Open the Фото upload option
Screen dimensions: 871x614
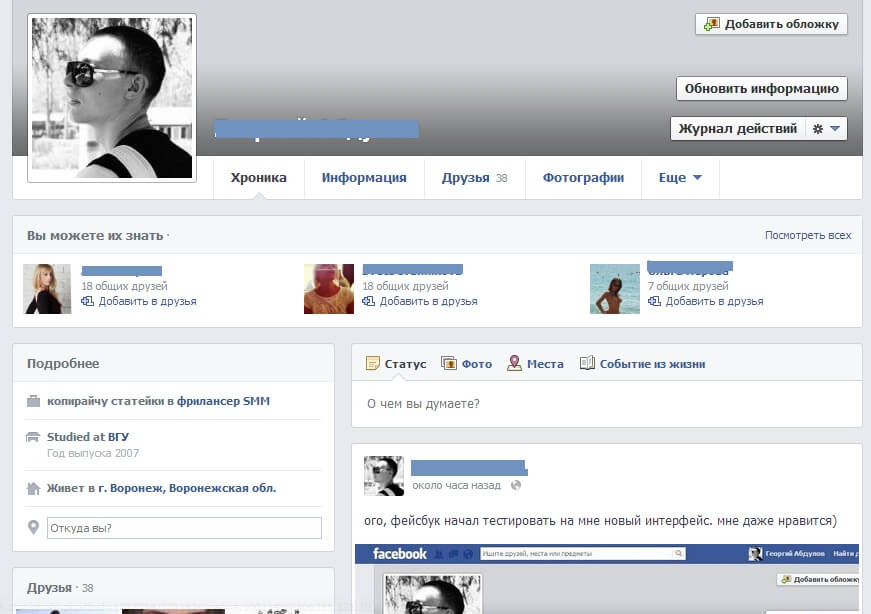pyautogui.click(x=449, y=364)
